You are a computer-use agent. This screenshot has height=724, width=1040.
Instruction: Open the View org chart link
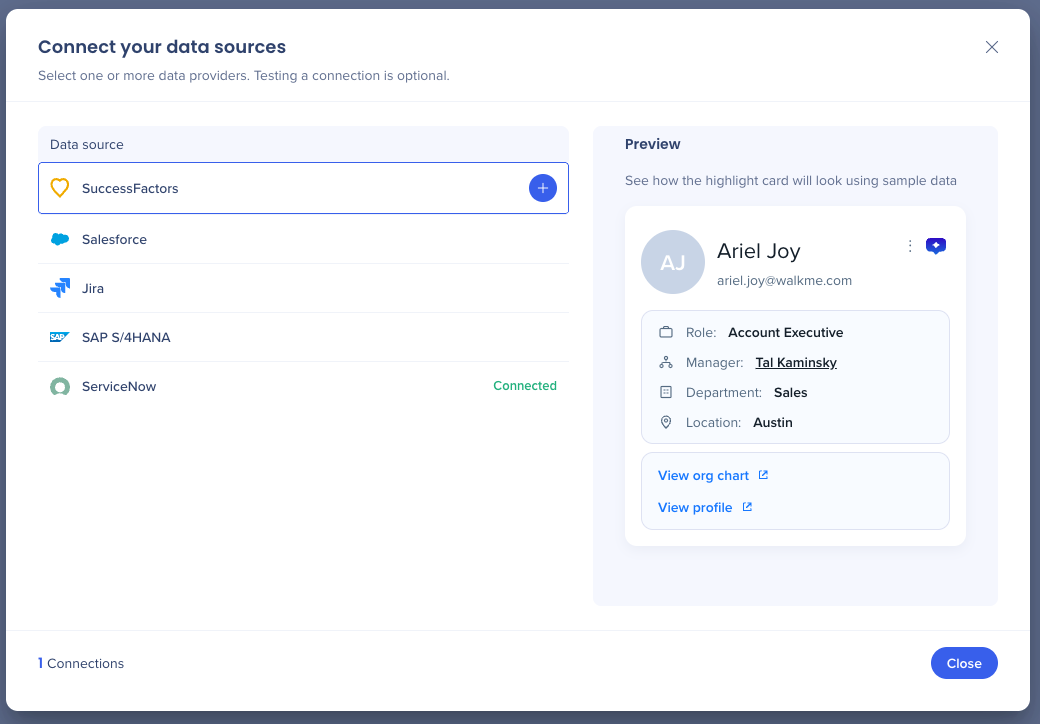(x=703, y=475)
